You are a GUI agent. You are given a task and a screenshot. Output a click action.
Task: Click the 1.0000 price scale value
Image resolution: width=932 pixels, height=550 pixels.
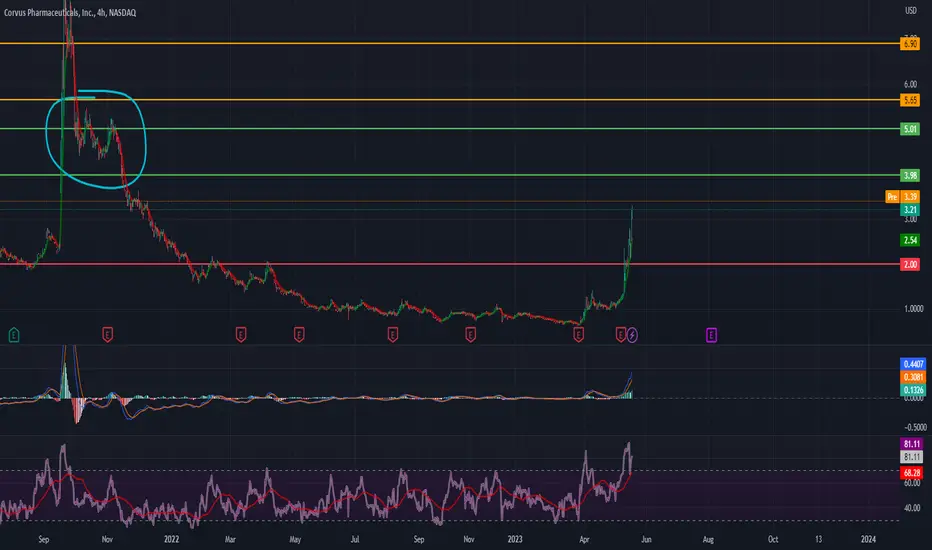point(914,309)
